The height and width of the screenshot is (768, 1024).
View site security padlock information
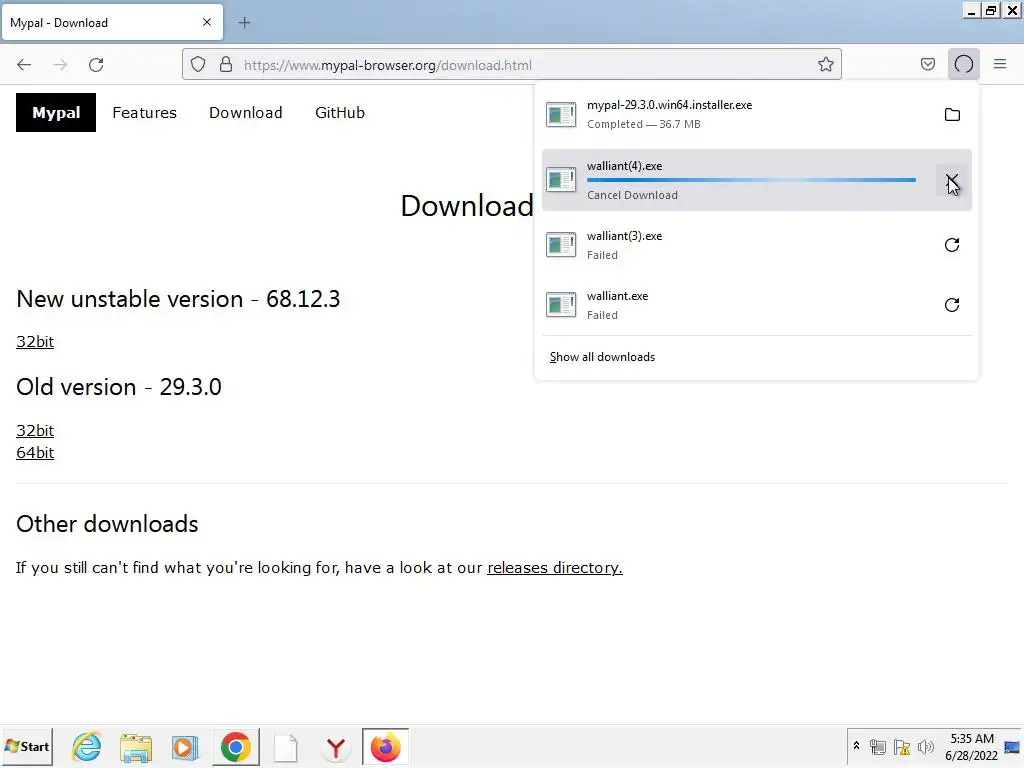click(x=226, y=65)
